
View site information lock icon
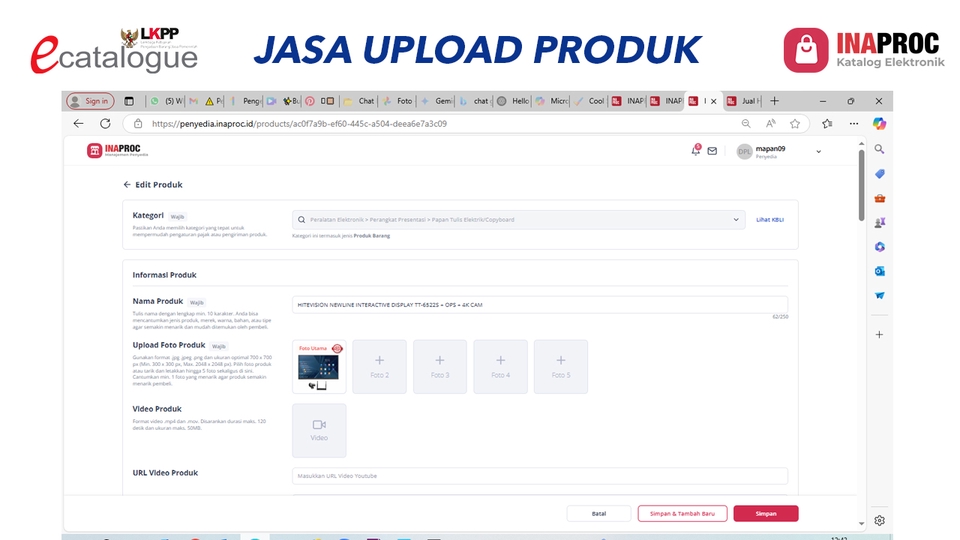coord(138,124)
